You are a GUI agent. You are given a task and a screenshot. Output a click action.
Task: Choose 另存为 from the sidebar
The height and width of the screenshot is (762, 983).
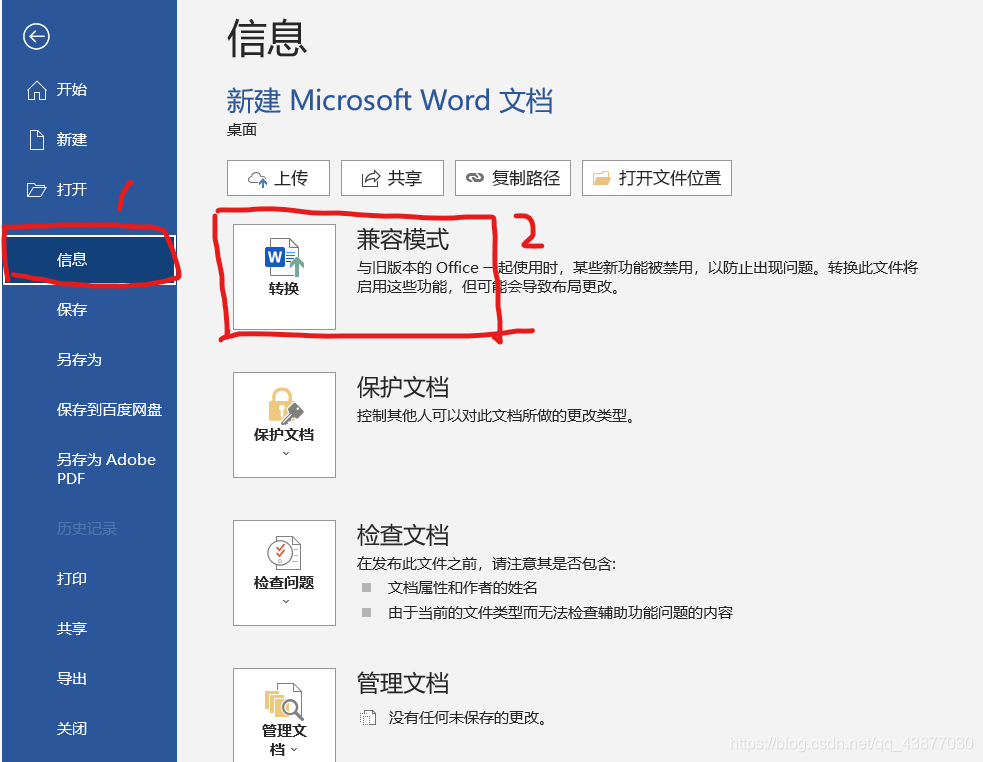pyautogui.click(x=79, y=360)
